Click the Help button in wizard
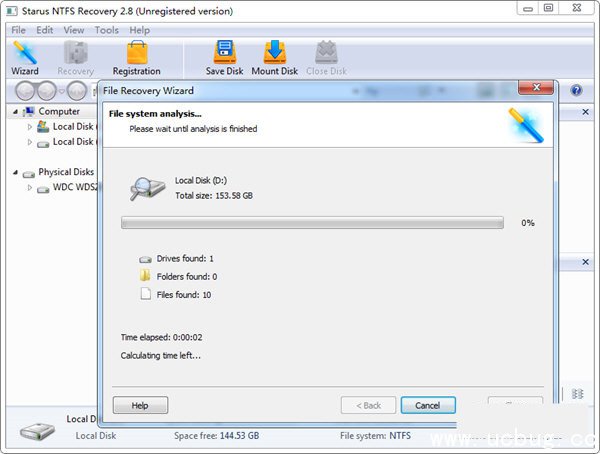The width and height of the screenshot is (600, 454). (140, 405)
